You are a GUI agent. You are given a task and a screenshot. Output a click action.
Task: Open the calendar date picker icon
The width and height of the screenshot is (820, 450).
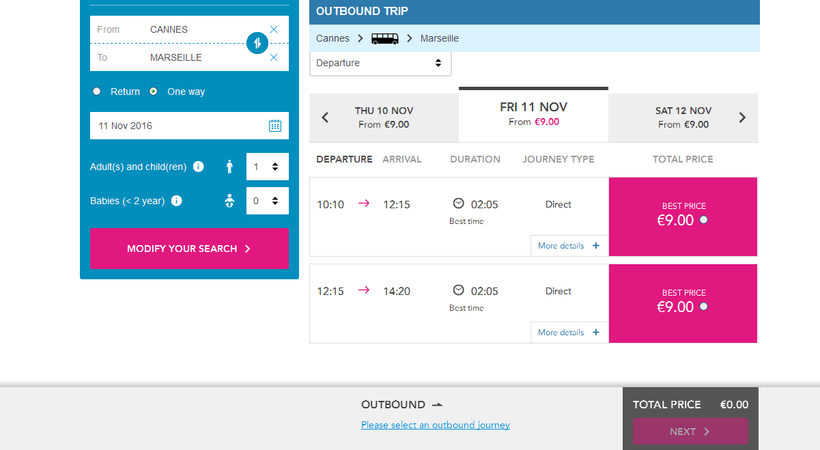click(275, 126)
